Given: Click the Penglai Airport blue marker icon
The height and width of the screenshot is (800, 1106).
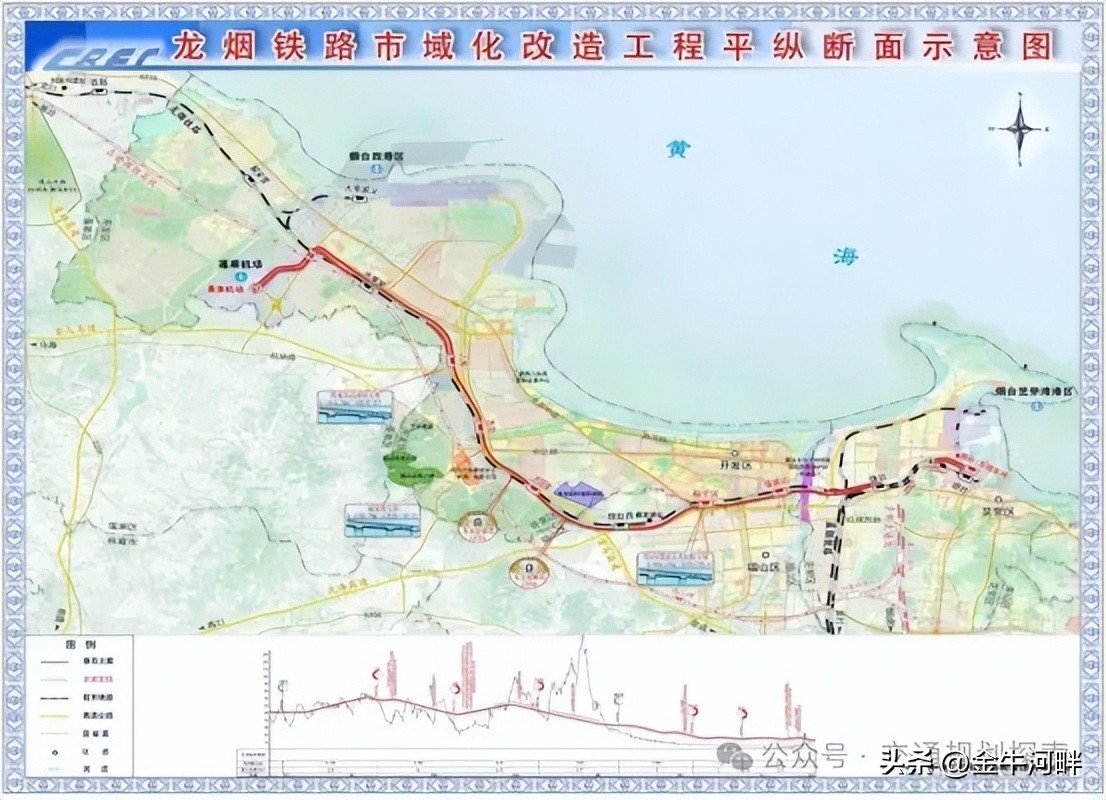Looking at the screenshot, I should (239, 276).
